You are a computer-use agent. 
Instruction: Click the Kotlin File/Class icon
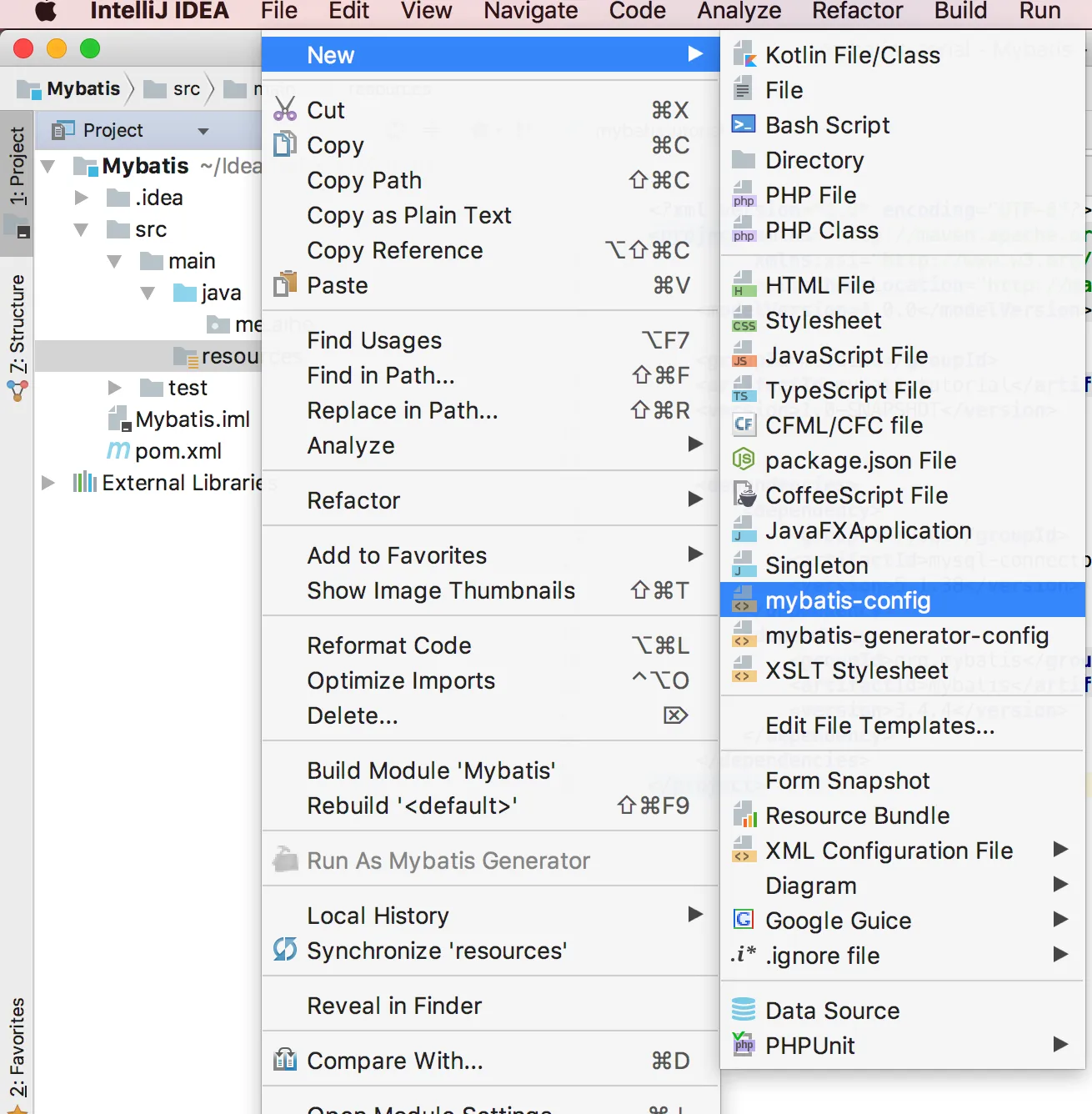click(x=743, y=55)
